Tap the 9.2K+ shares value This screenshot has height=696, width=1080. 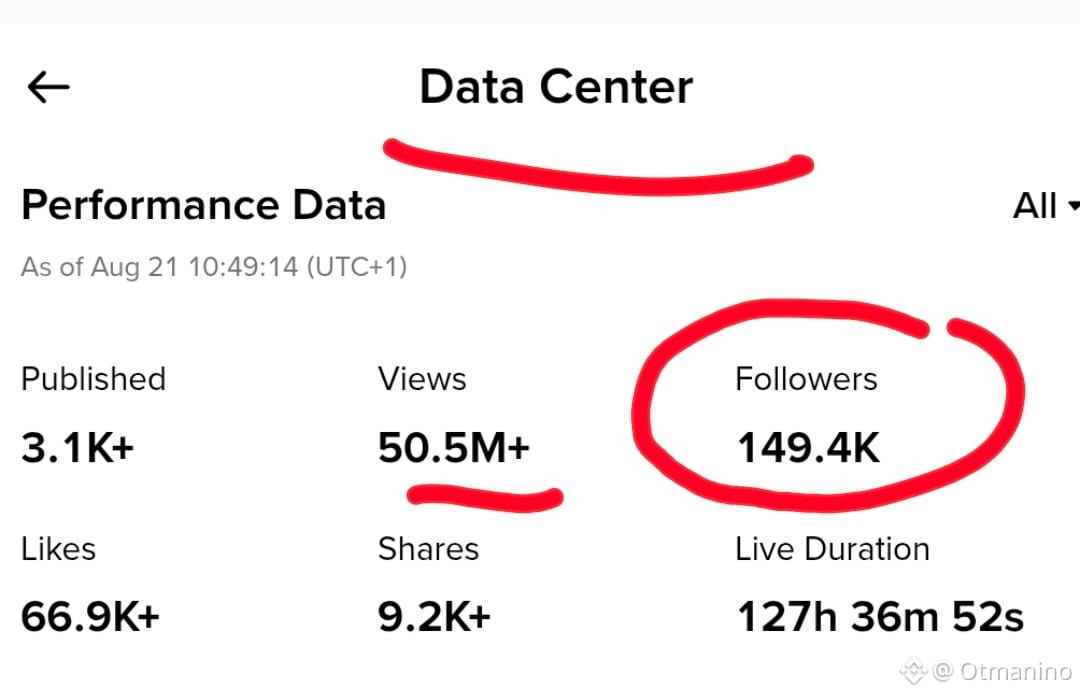click(x=434, y=616)
